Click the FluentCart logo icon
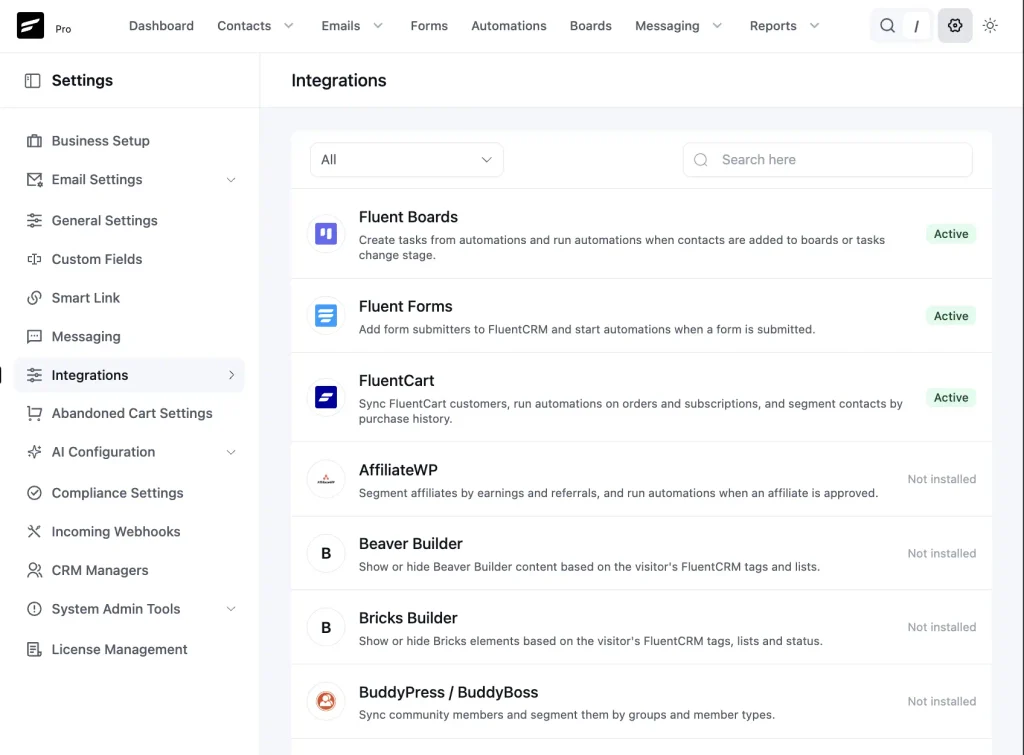Viewport: 1024px width, 755px height. (x=326, y=397)
